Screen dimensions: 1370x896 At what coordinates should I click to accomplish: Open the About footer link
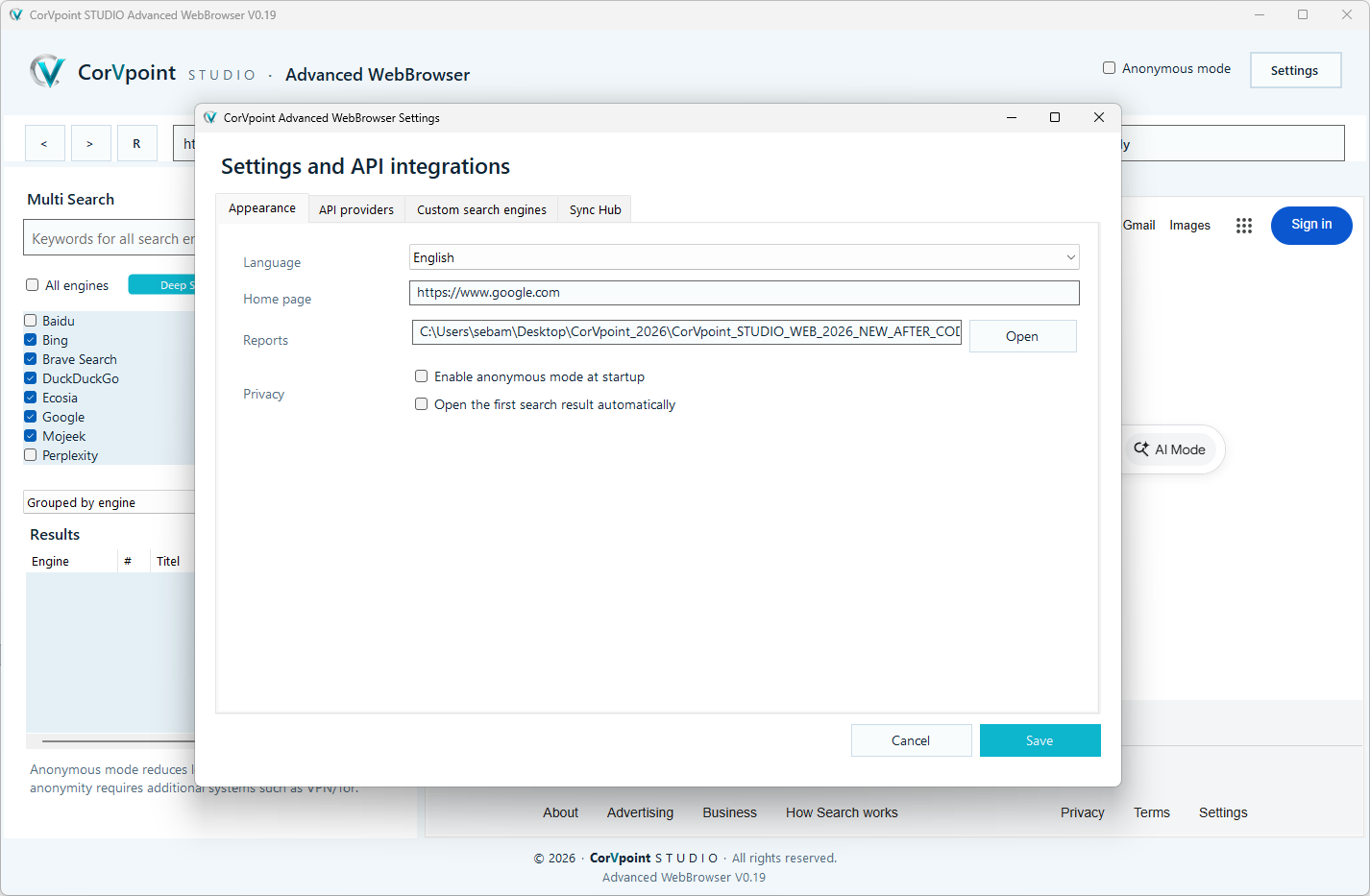560,812
